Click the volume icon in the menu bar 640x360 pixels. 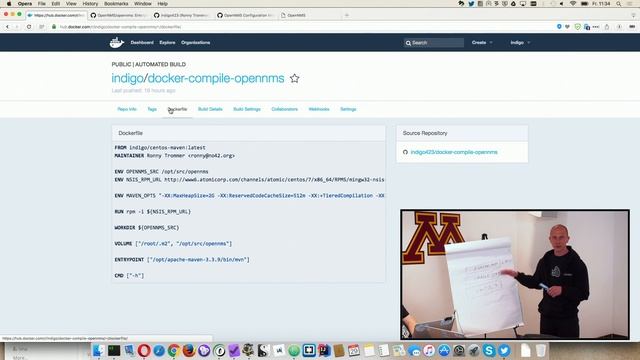click(562, 4)
